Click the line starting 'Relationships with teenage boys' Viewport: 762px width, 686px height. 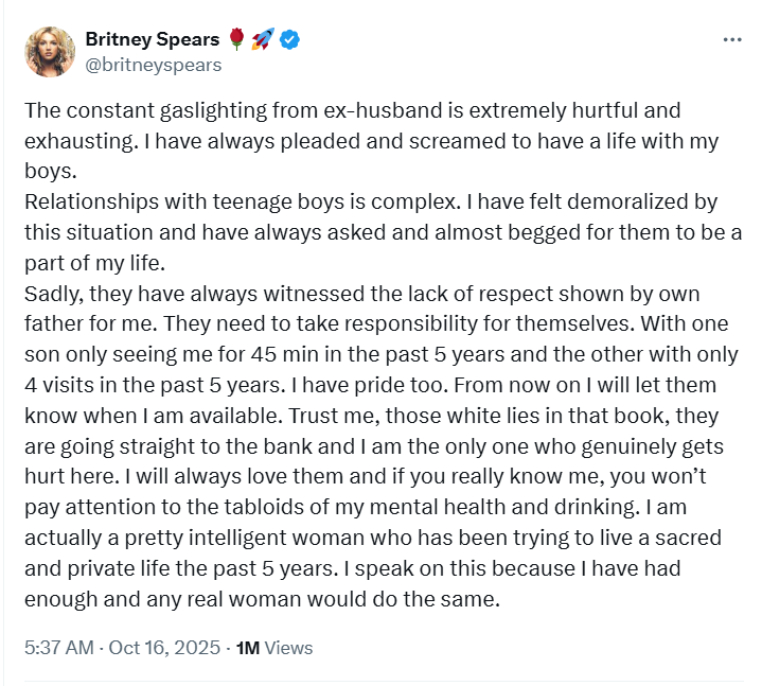[x=370, y=202]
